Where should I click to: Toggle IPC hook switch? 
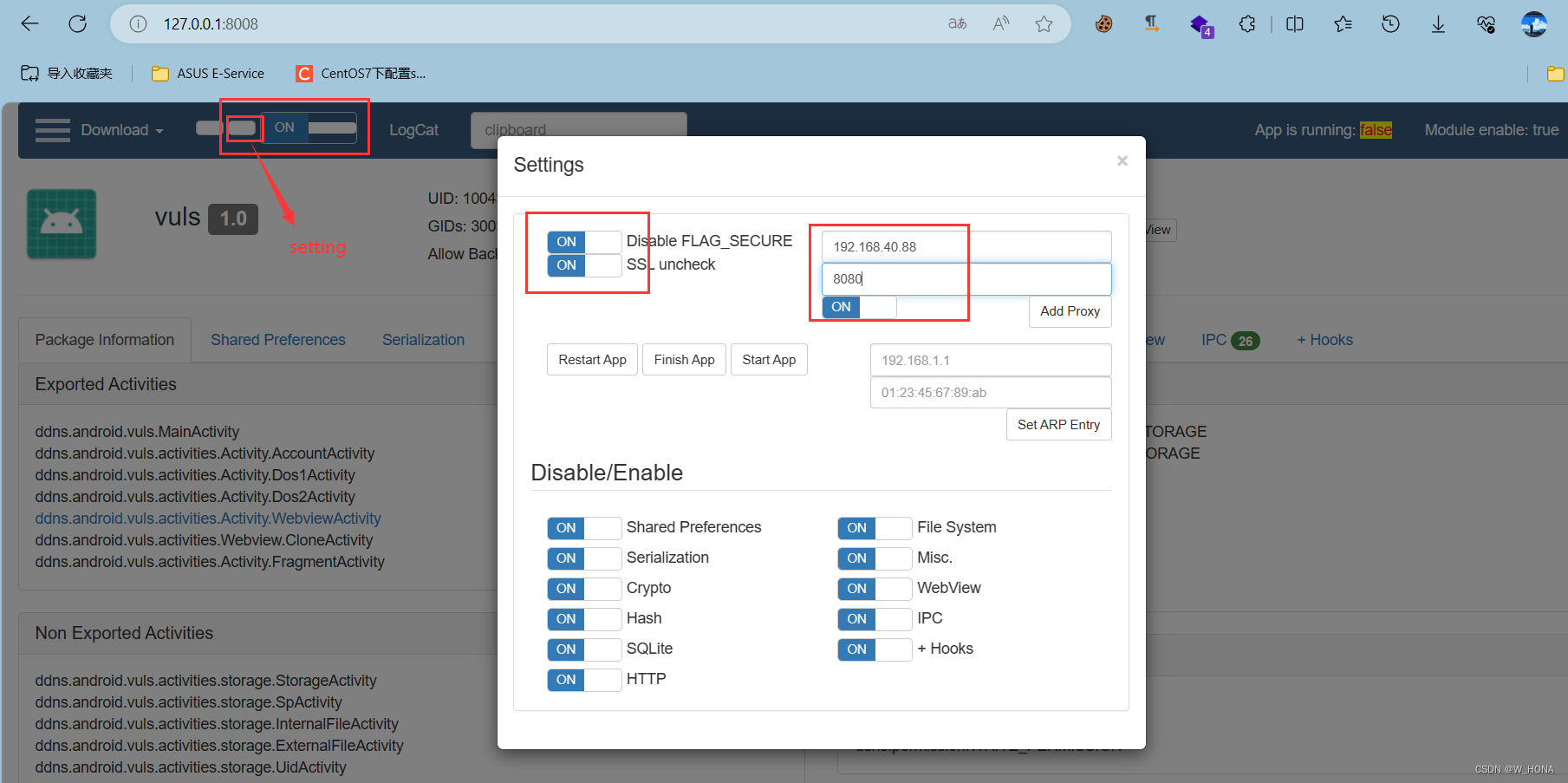(875, 619)
